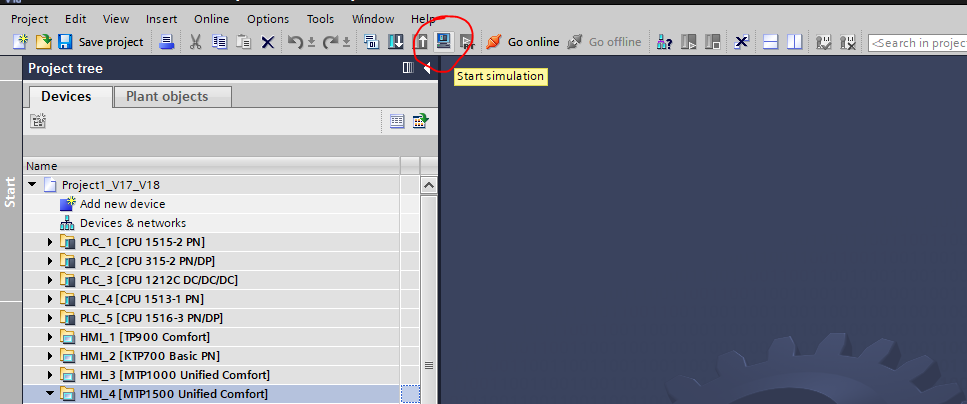Expand HMI_1 [TP900 Comfort]
This screenshot has height=404, width=967.
pos(50,337)
